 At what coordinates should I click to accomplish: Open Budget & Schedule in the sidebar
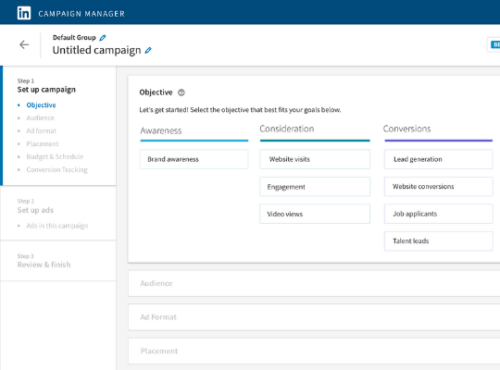point(55,157)
